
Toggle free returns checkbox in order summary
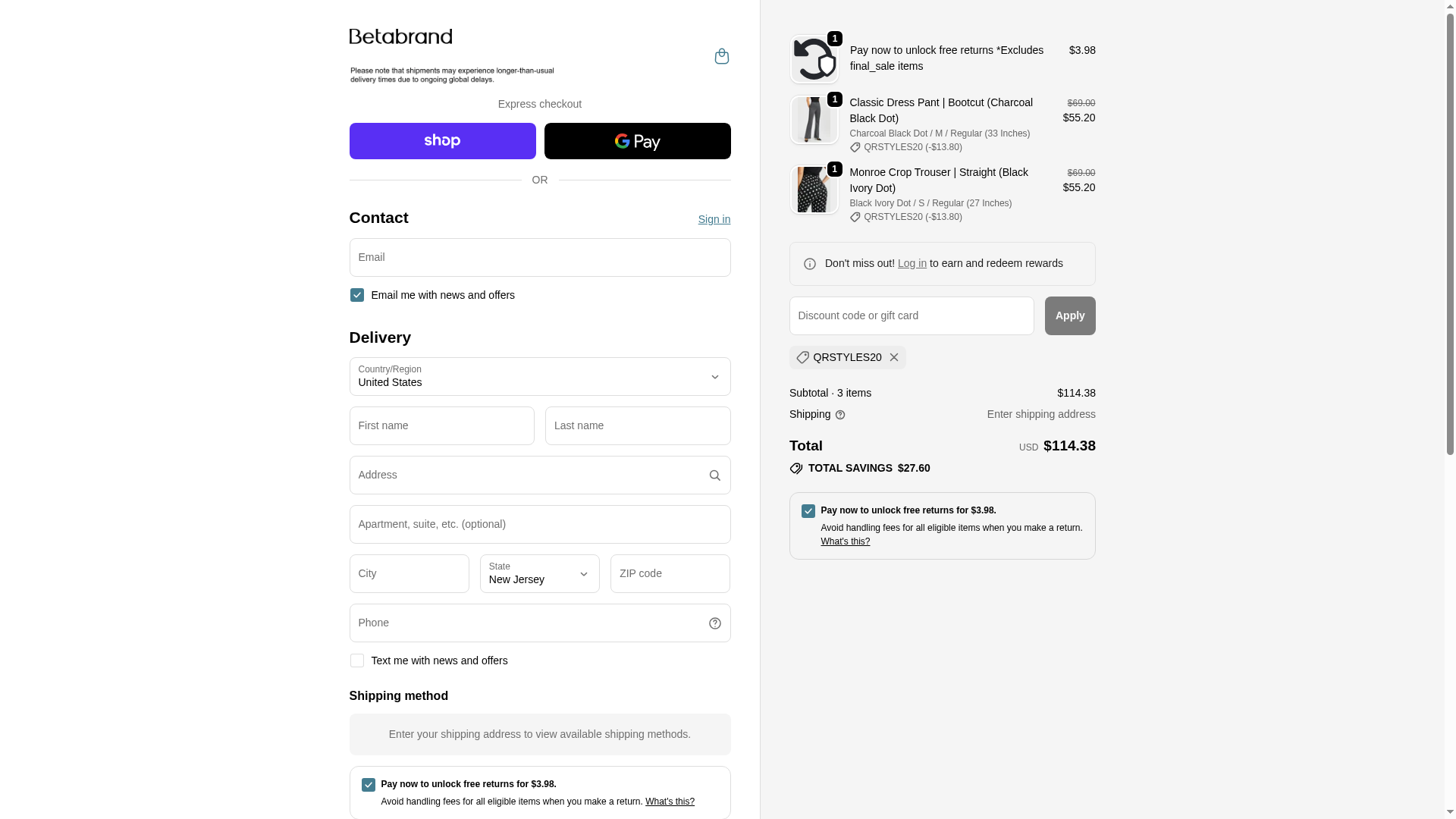(x=808, y=511)
